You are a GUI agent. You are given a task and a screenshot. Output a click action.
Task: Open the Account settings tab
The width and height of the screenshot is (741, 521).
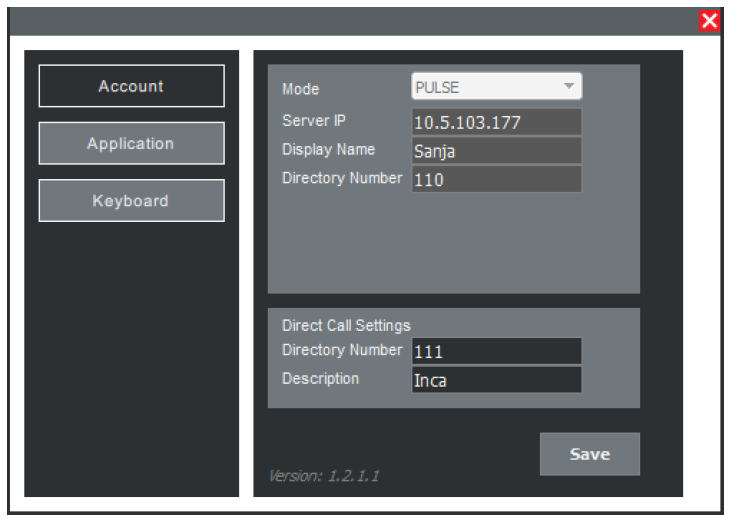click(131, 86)
